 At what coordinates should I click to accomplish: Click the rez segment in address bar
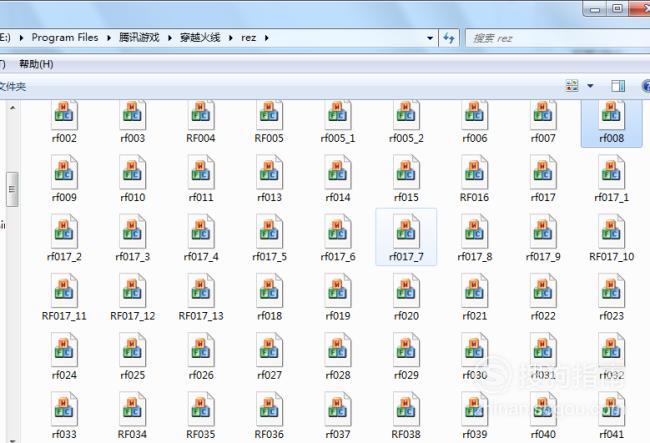(249, 38)
